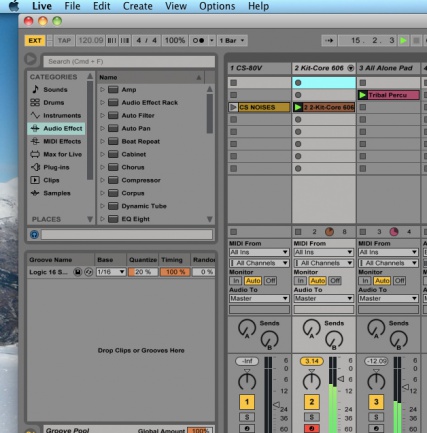Image resolution: width=427 pixels, height=433 pixels.
Task: Select the Plug-ins category
Action: [56, 167]
